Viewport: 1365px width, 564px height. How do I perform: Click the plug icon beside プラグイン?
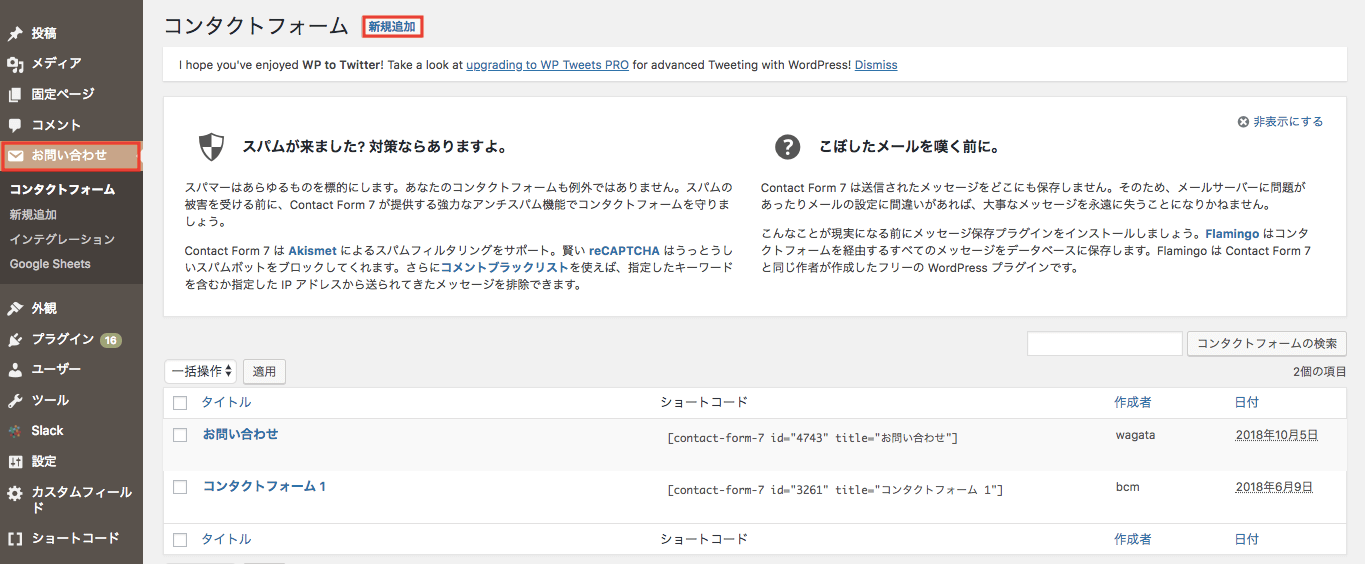click(x=15, y=340)
